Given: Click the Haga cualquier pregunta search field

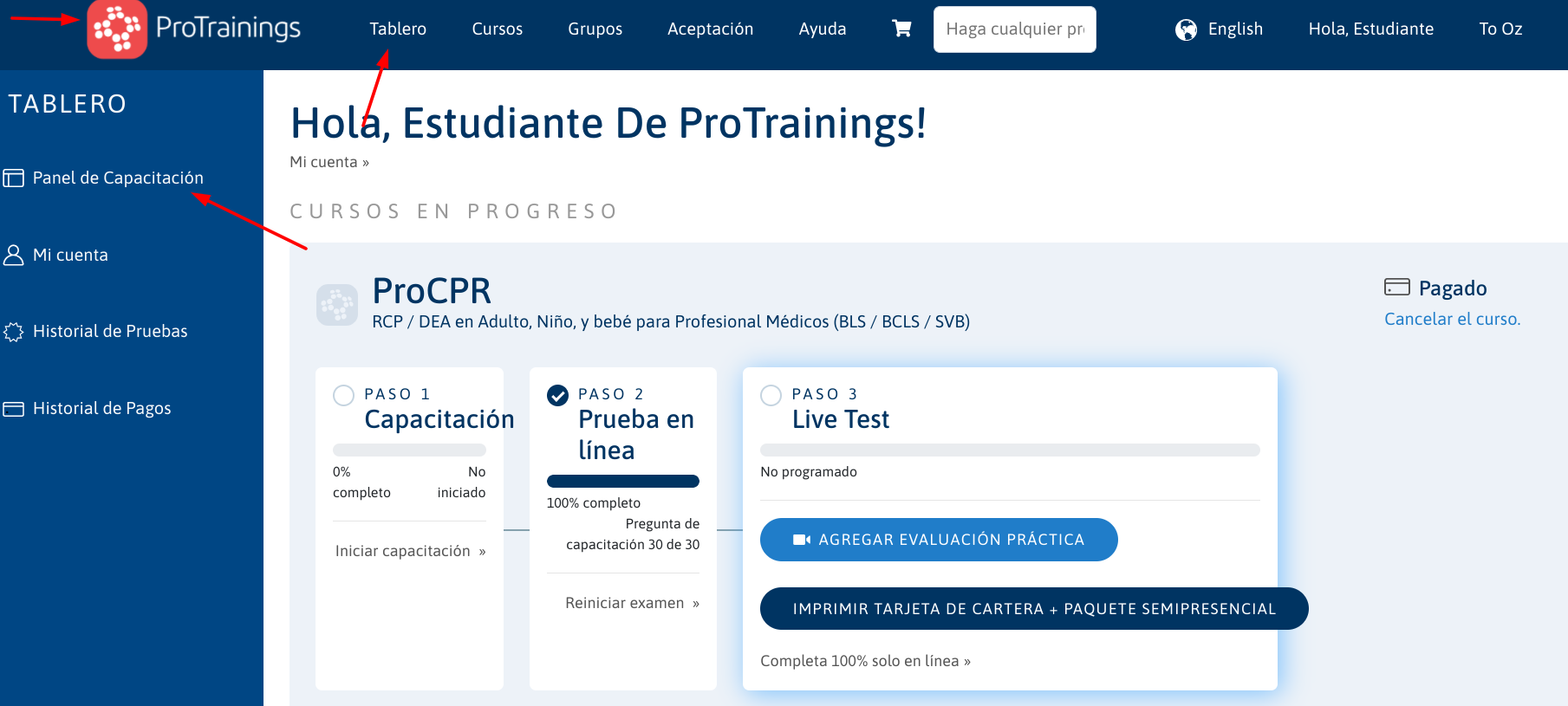Looking at the screenshot, I should 1015,29.
